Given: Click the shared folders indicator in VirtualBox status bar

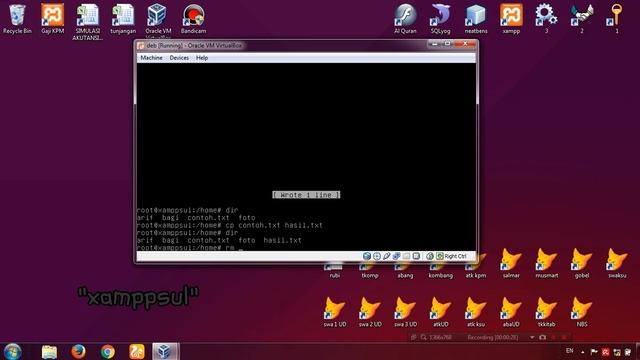Looking at the screenshot, I should click(x=406, y=256).
